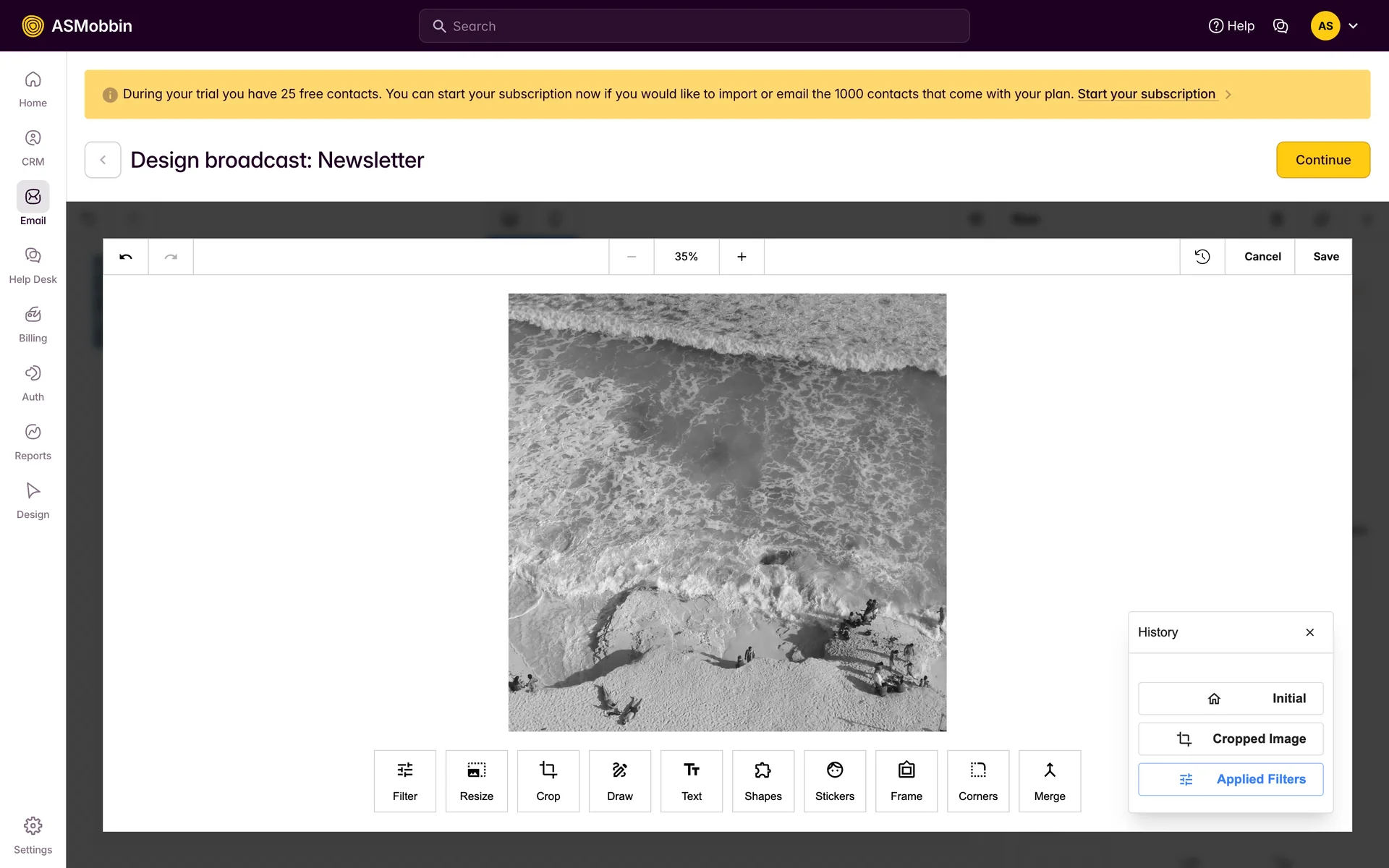
Task: Focus the Search input field
Action: click(x=694, y=26)
